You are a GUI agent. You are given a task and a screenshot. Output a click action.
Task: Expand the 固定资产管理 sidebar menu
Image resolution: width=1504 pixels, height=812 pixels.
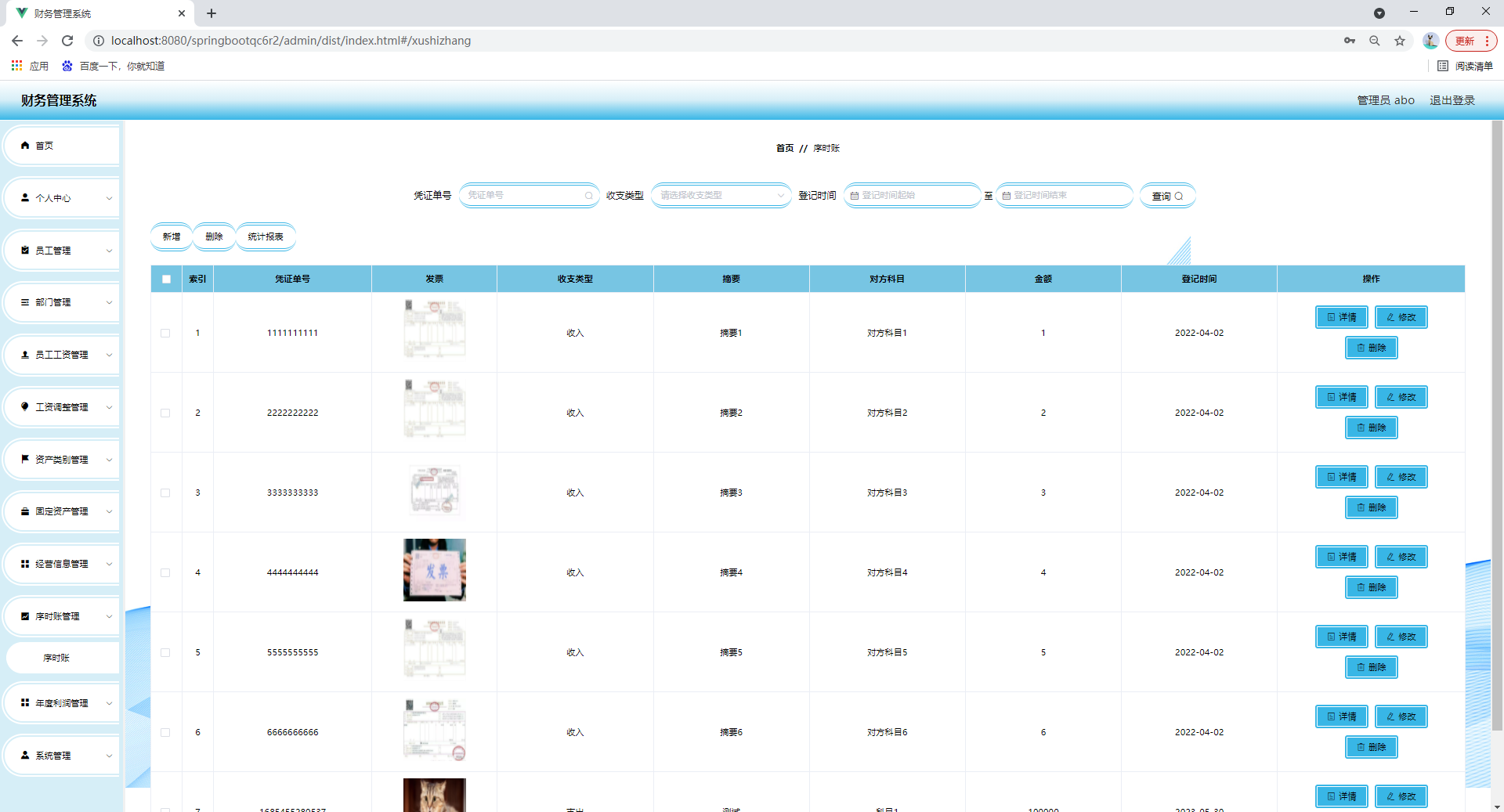pyautogui.click(x=61, y=511)
